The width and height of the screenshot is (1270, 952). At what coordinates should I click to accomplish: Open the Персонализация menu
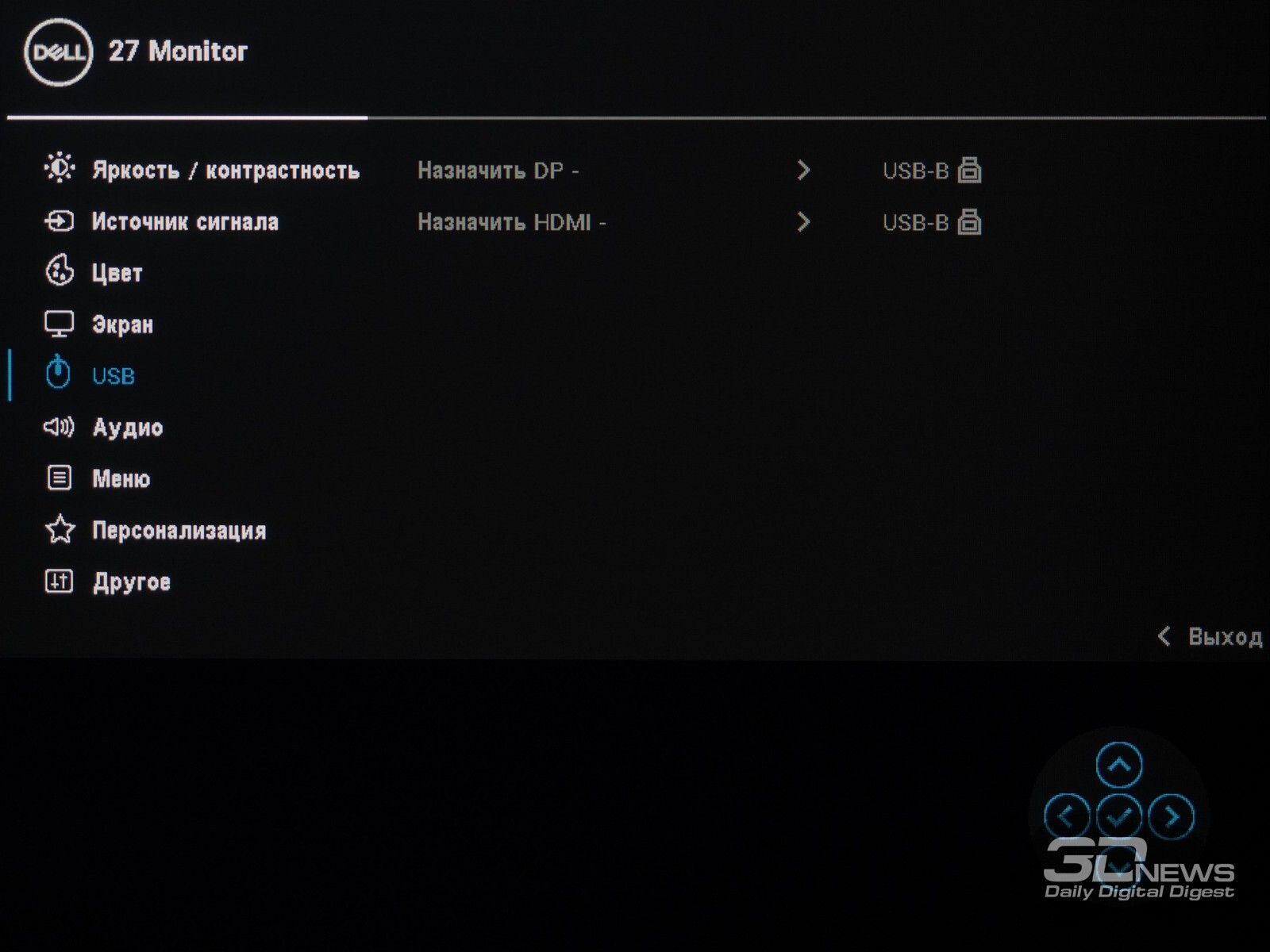tap(179, 530)
